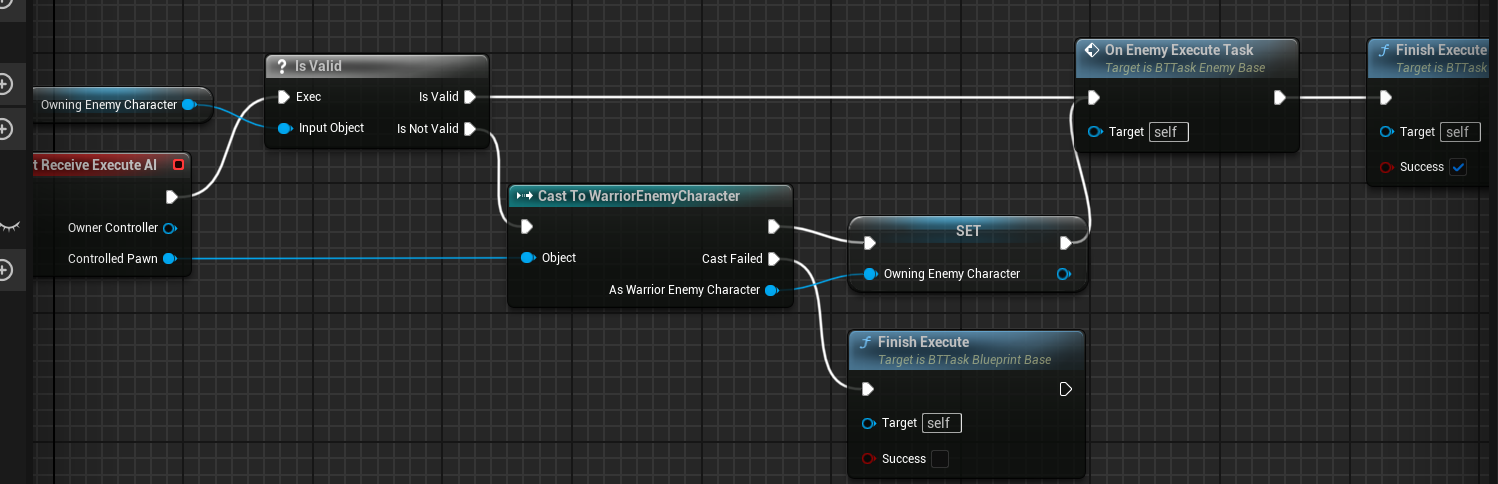Toggle the closed-eye visibility icon in the sidebar
This screenshot has width=1498, height=484.
(x=9, y=226)
